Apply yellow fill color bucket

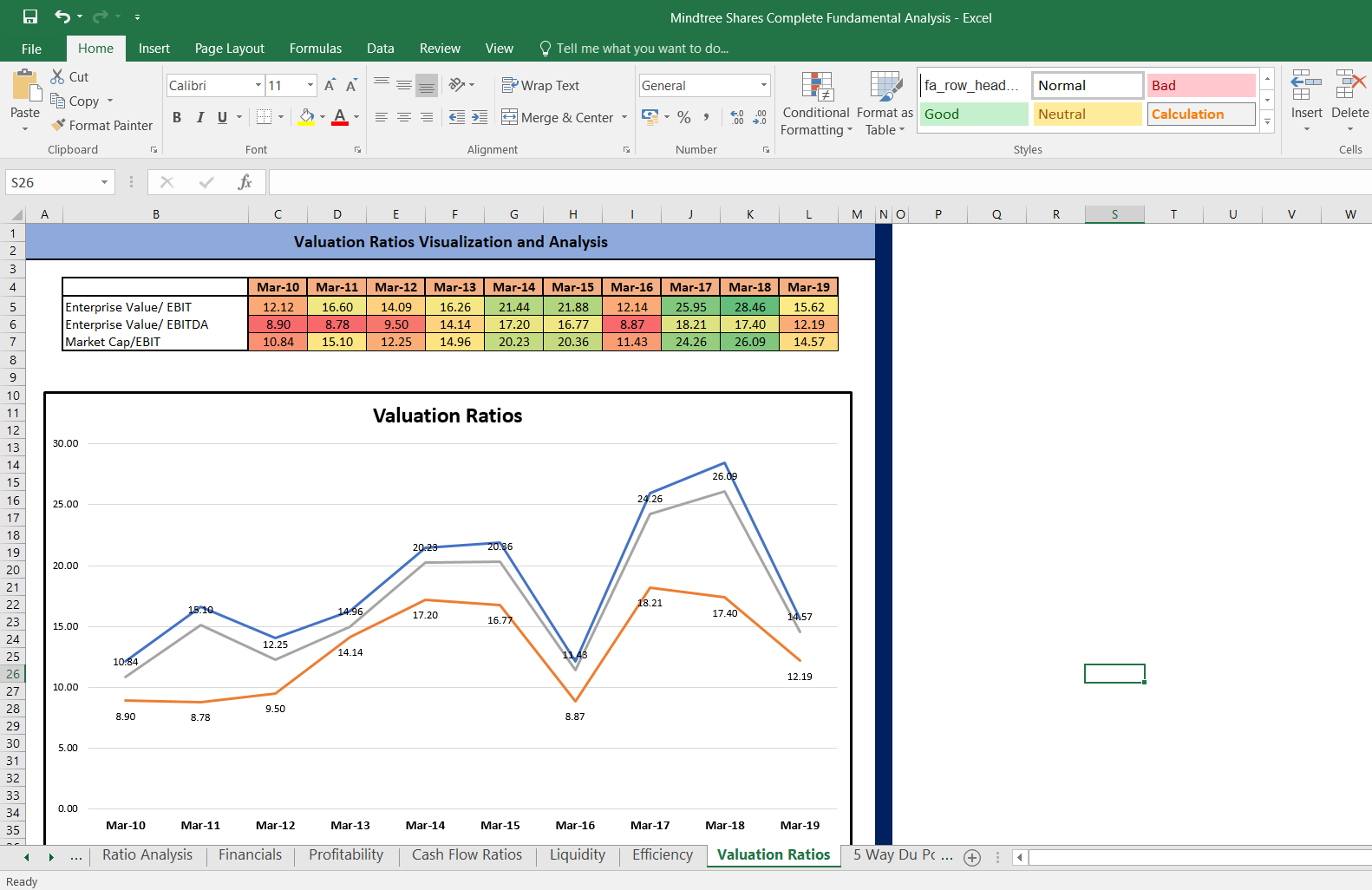tap(307, 116)
